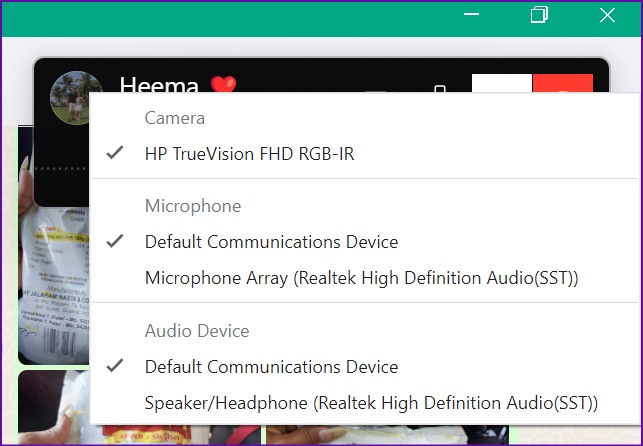The width and height of the screenshot is (643, 446).
Task: Restore down the WhatsApp window
Action: point(539,15)
